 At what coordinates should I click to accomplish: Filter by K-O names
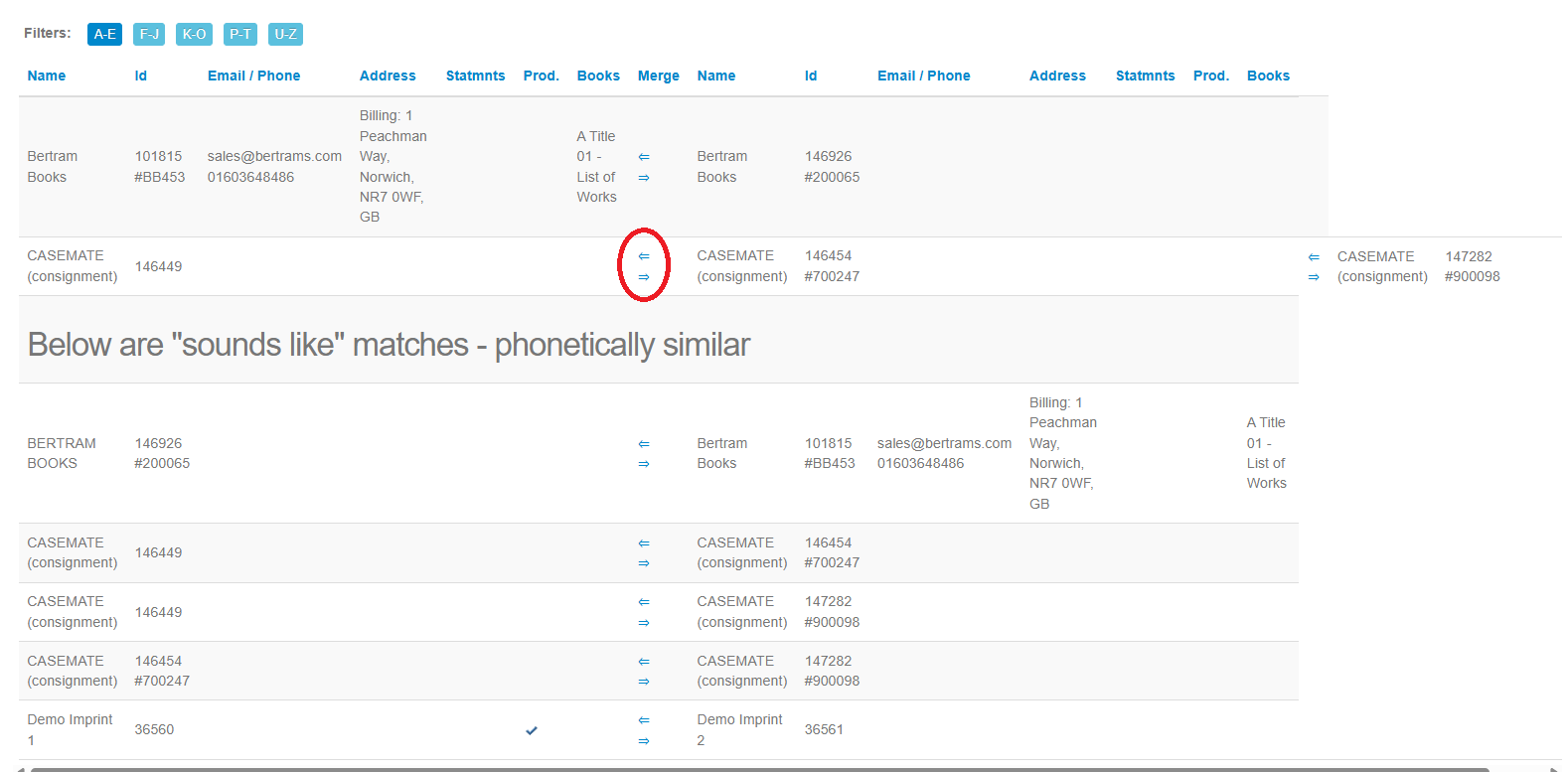pos(194,34)
